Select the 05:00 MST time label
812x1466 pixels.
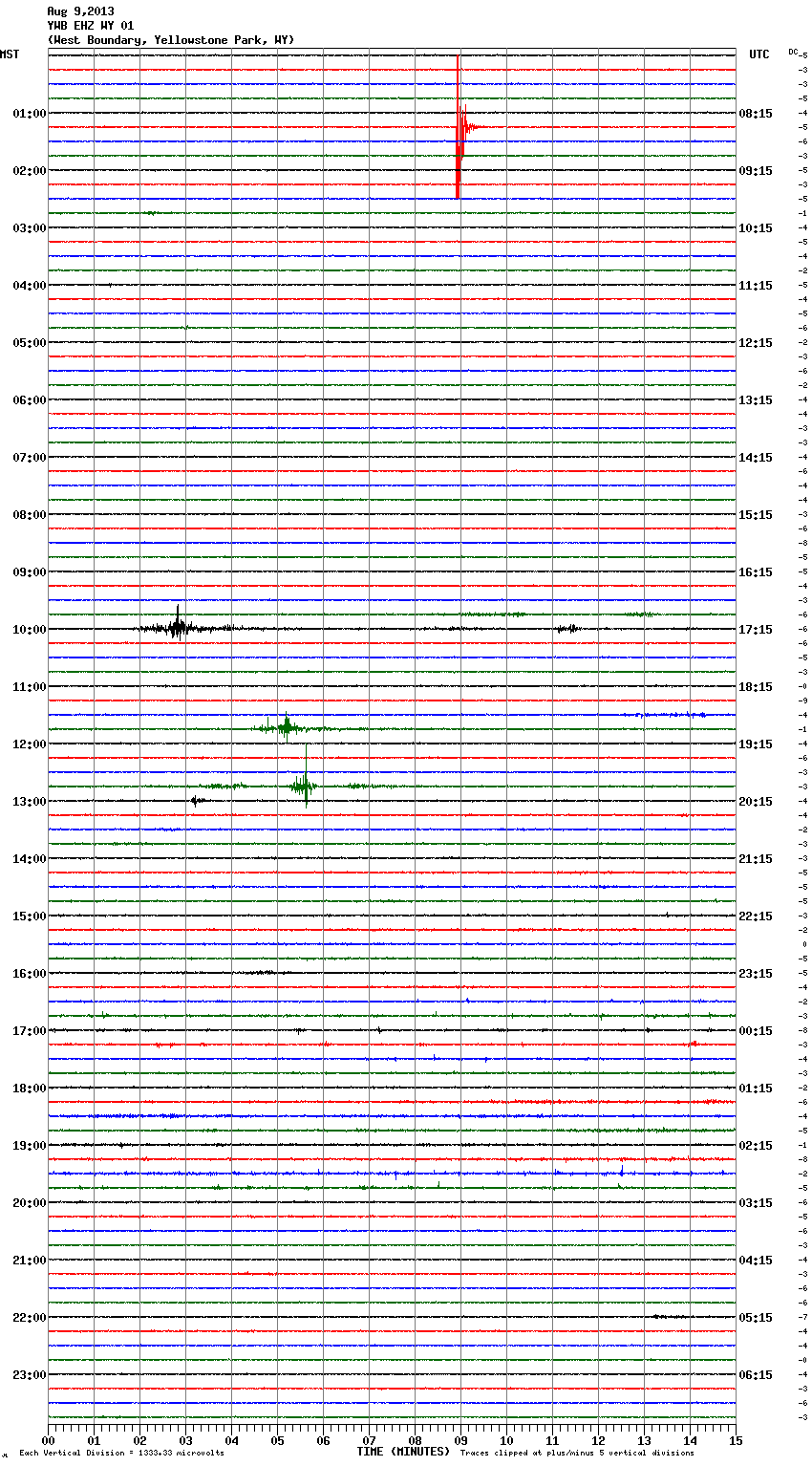coord(30,343)
